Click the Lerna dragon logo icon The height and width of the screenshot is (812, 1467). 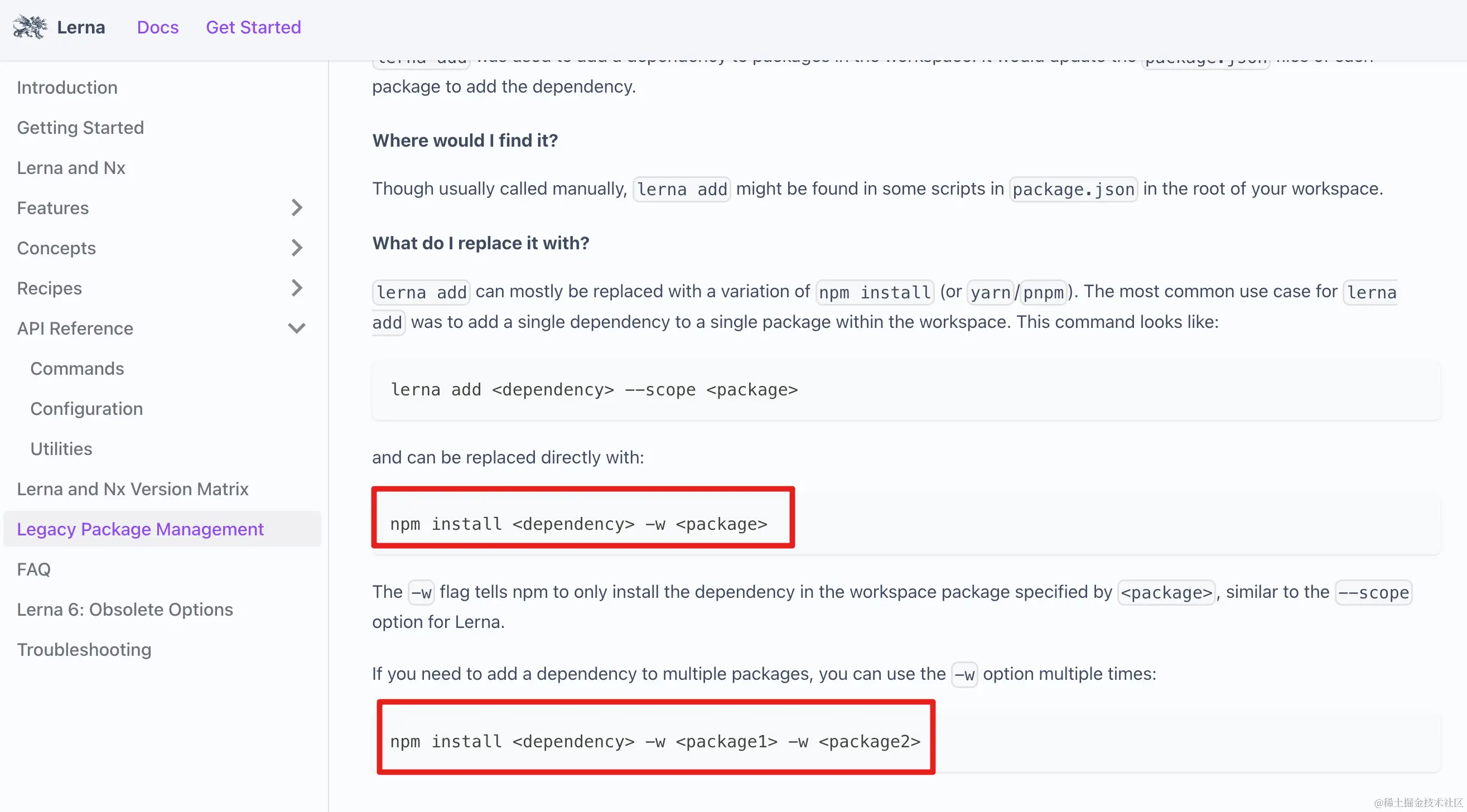(x=30, y=27)
